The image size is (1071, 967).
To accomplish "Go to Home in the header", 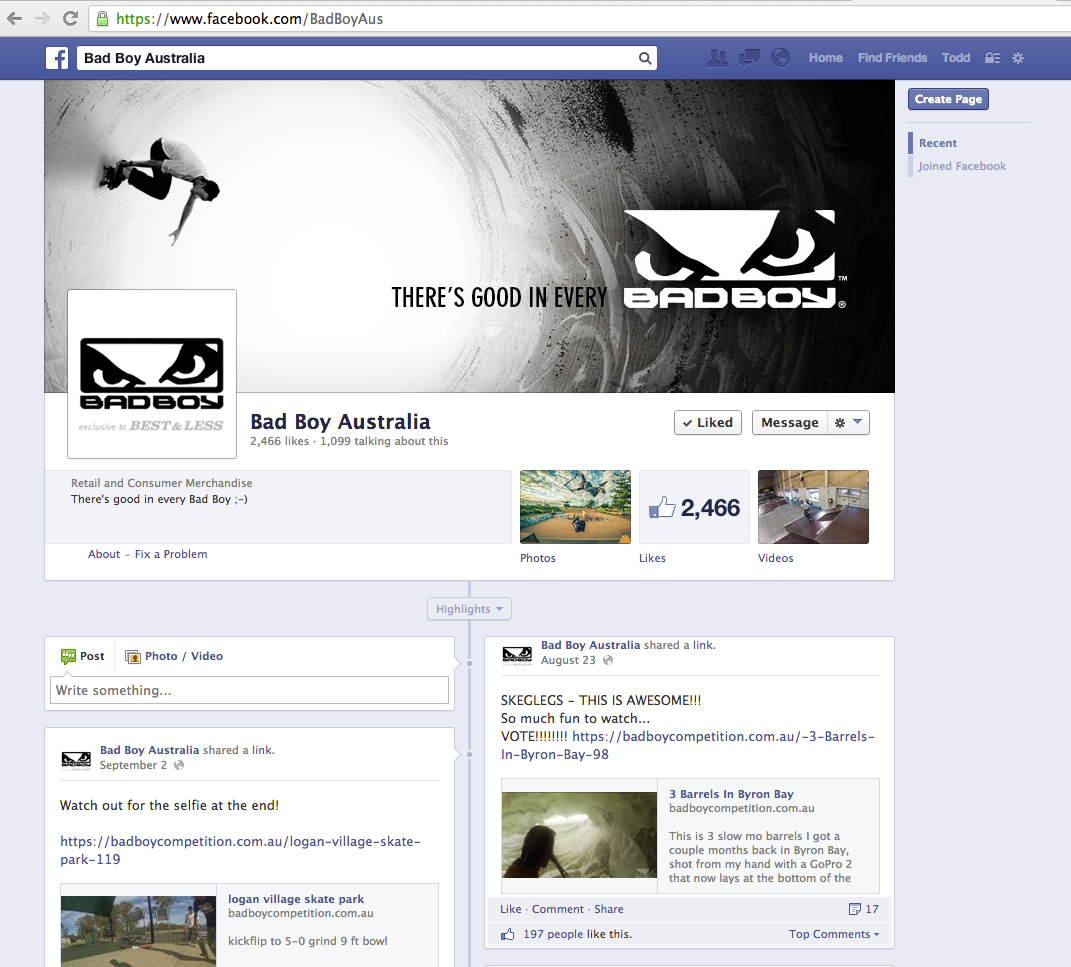I will (826, 58).
